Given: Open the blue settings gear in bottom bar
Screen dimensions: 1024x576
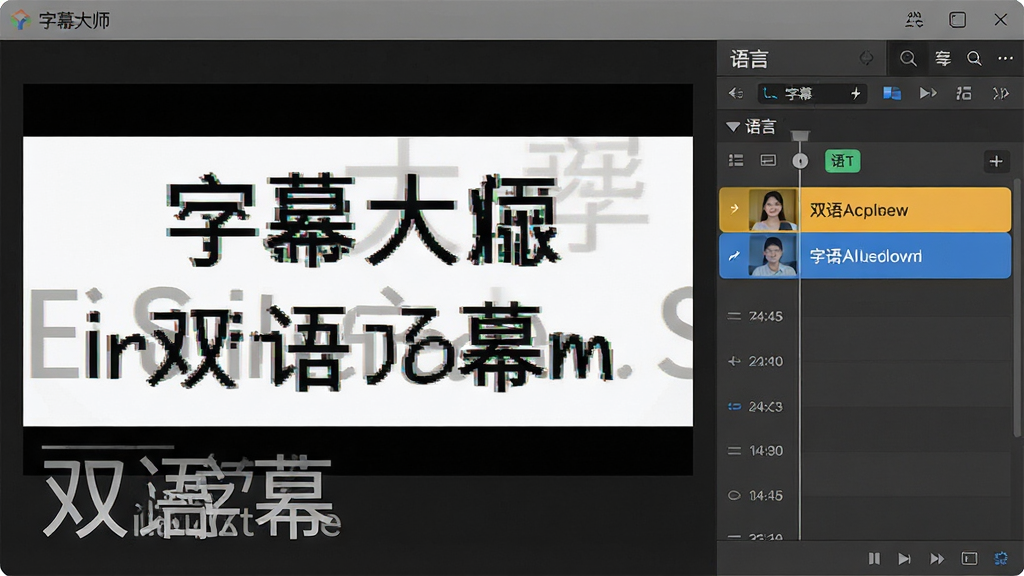Looking at the screenshot, I should click(1000, 558).
